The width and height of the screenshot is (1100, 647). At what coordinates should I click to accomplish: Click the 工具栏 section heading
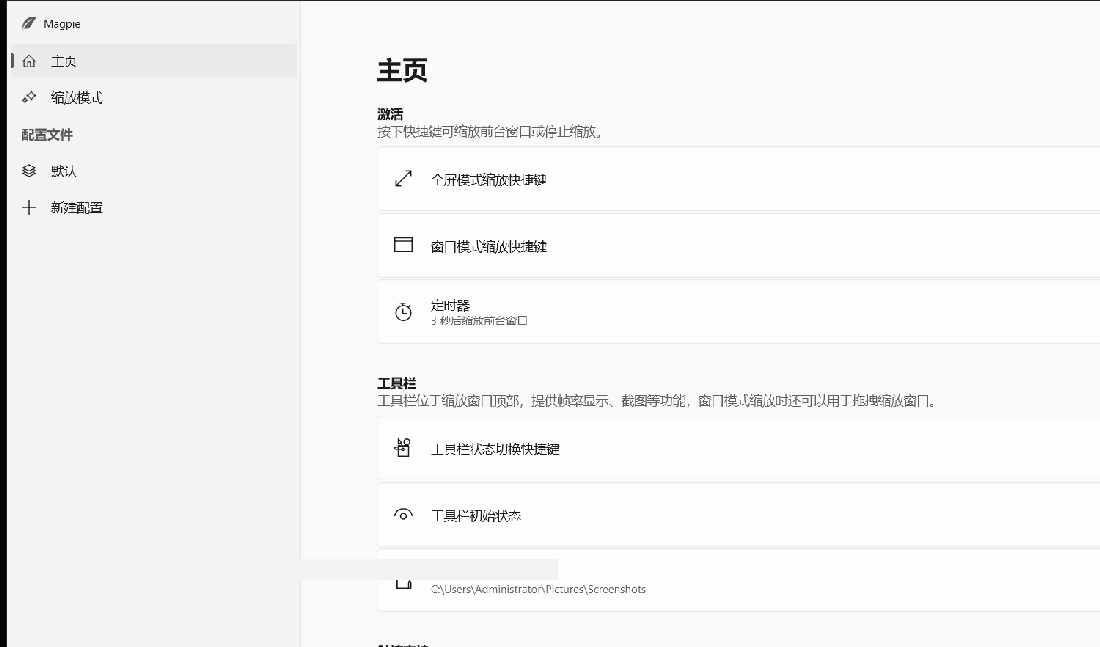pos(396,383)
